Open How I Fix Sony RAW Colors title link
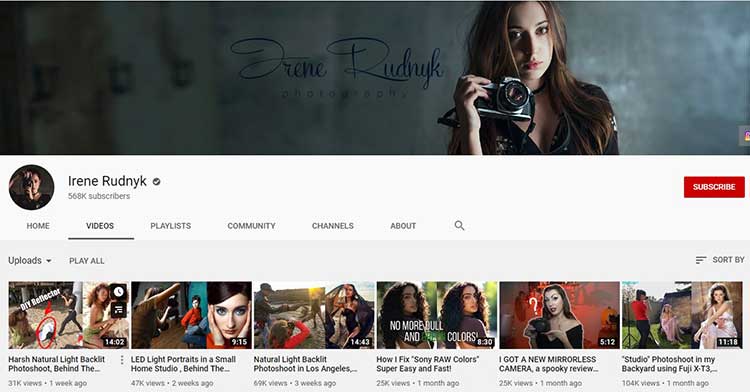The height and width of the screenshot is (392, 750). tap(428, 364)
